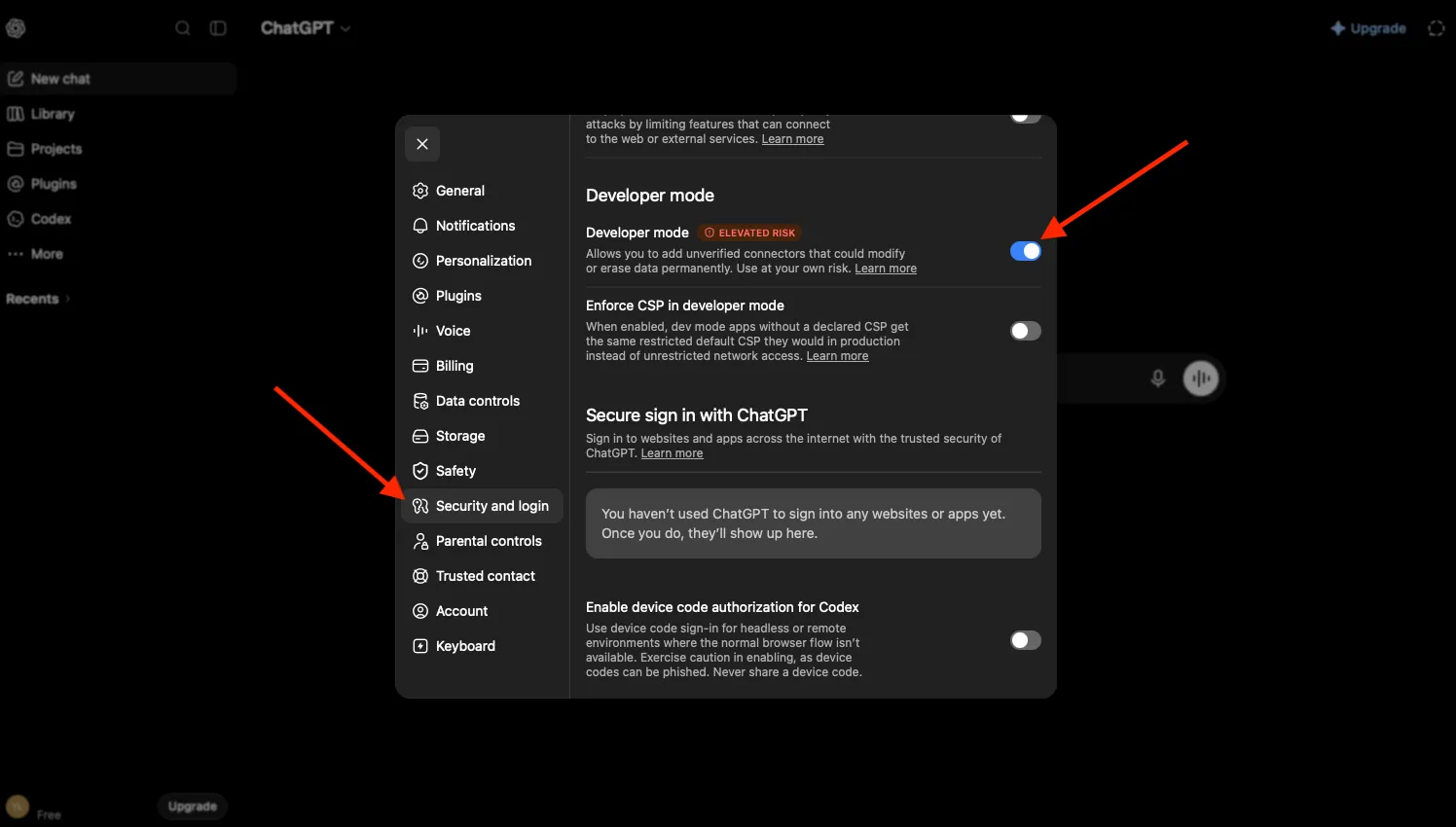
Task: Click the Upgrade button at top right
Action: point(1368,28)
